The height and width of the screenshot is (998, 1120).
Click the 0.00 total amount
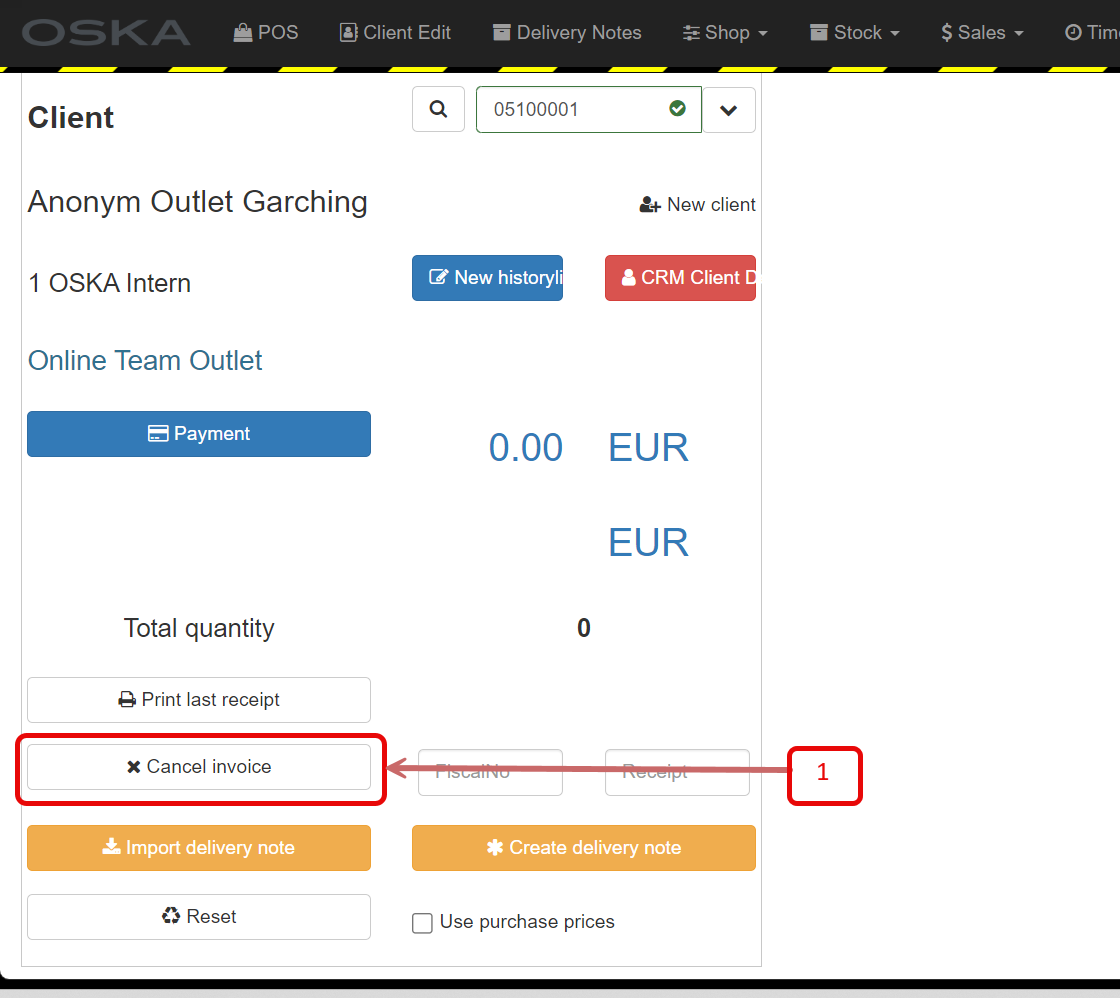pyautogui.click(x=526, y=448)
